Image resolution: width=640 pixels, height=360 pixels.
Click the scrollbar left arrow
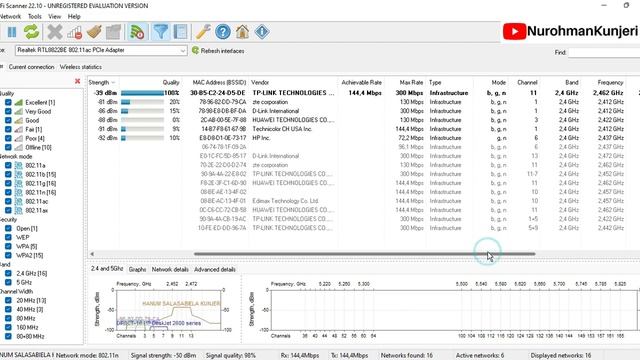pyautogui.click(x=92, y=254)
